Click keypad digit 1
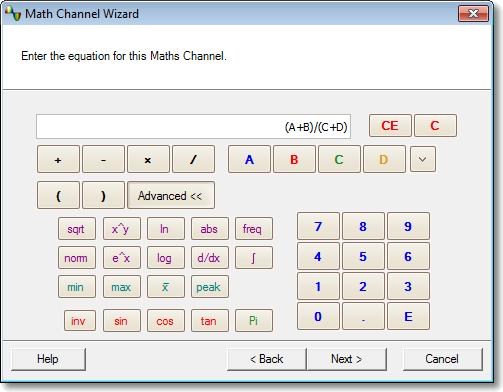Screen dimensions: 503x392 click(x=318, y=286)
